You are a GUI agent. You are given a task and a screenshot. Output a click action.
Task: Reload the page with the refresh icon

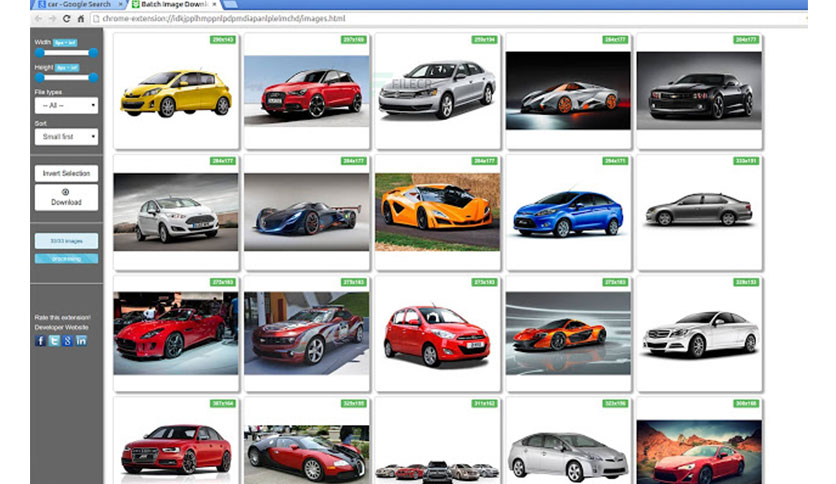(67, 19)
